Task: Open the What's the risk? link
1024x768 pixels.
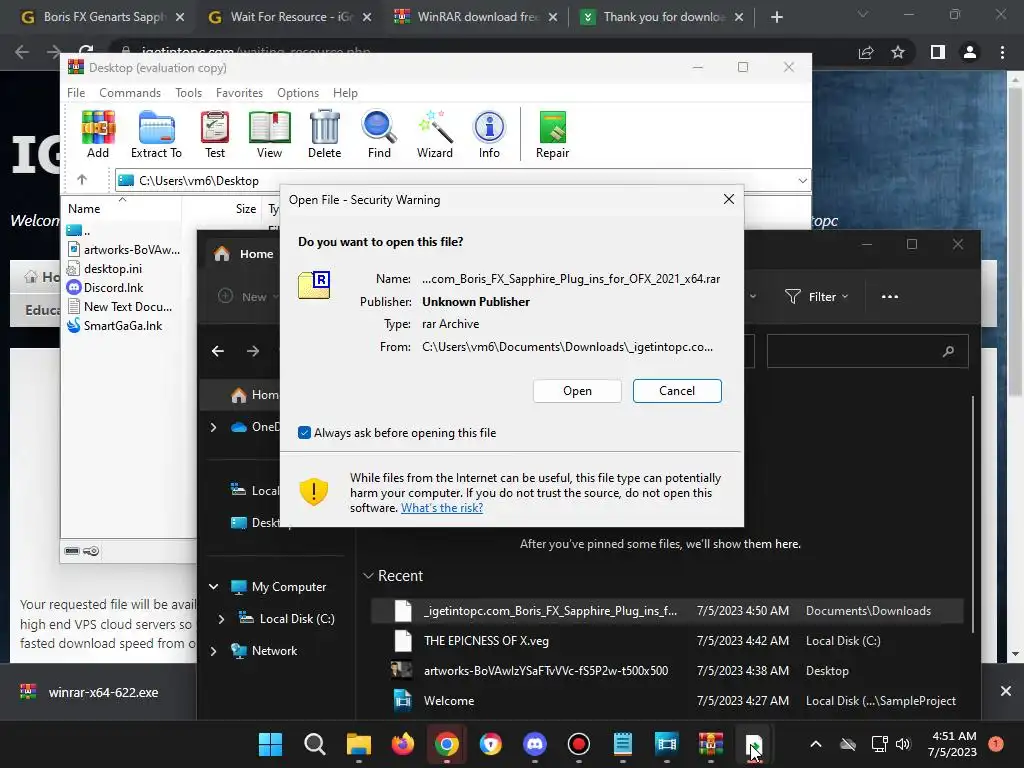Action: [441, 507]
